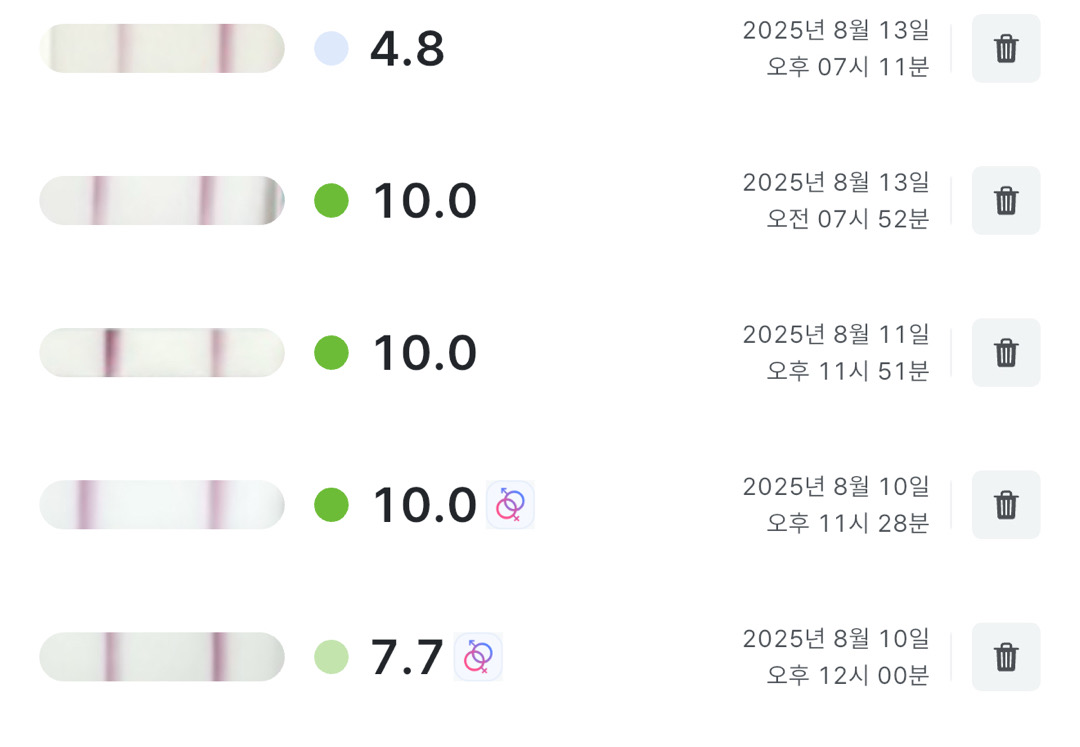The height and width of the screenshot is (747, 1080).
Task: Tap the green dot on the August 11 entry
Action: [x=331, y=352]
